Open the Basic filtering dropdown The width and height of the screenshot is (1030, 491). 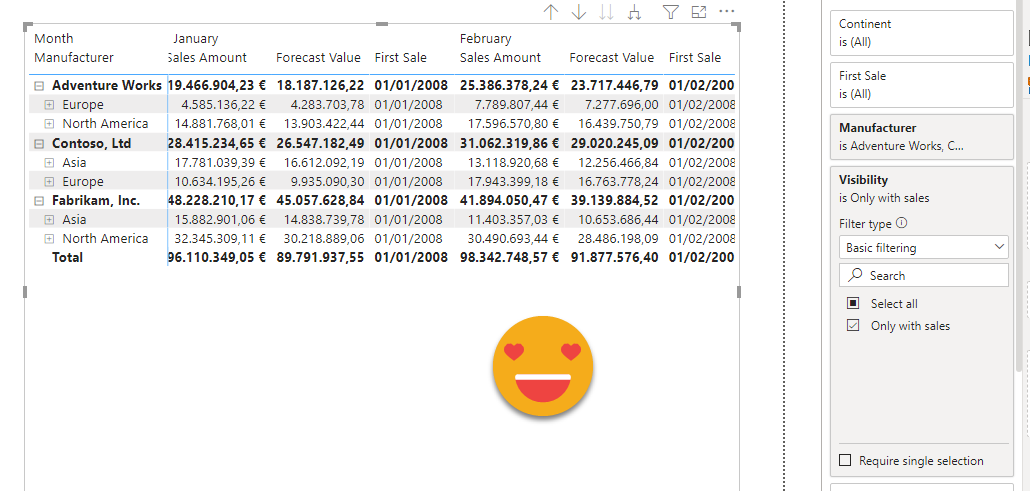coord(923,247)
